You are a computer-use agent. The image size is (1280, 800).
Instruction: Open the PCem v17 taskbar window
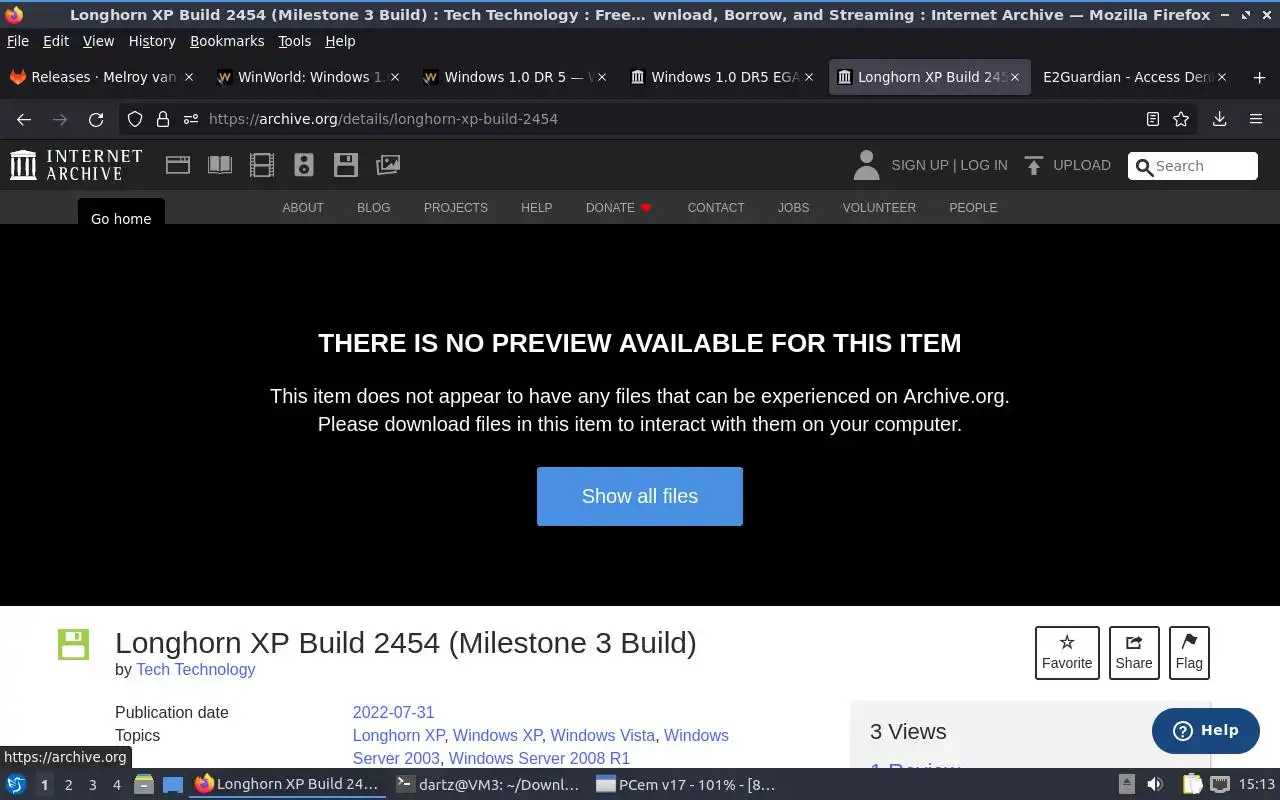click(686, 785)
